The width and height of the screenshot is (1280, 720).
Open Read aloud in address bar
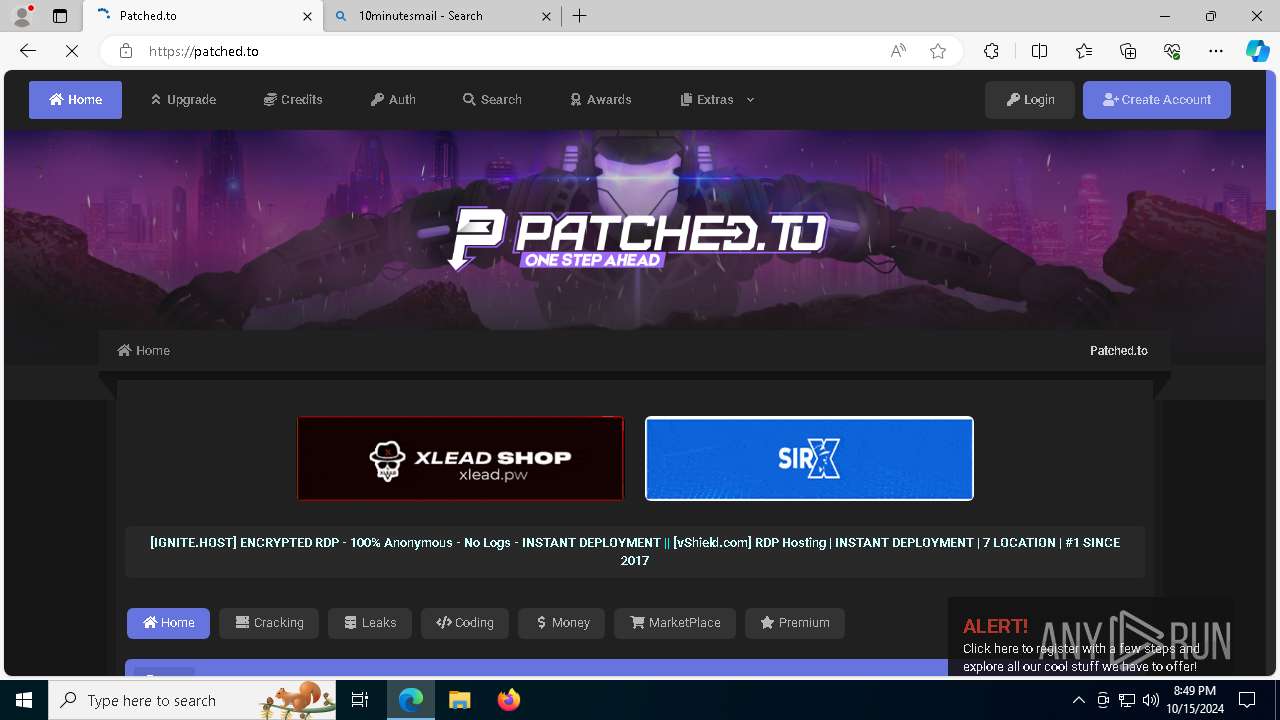tap(898, 51)
